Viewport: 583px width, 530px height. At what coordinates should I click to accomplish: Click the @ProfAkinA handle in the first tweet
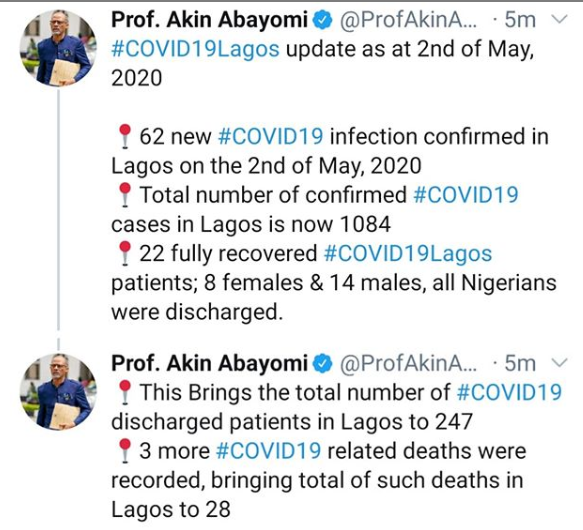click(x=408, y=21)
